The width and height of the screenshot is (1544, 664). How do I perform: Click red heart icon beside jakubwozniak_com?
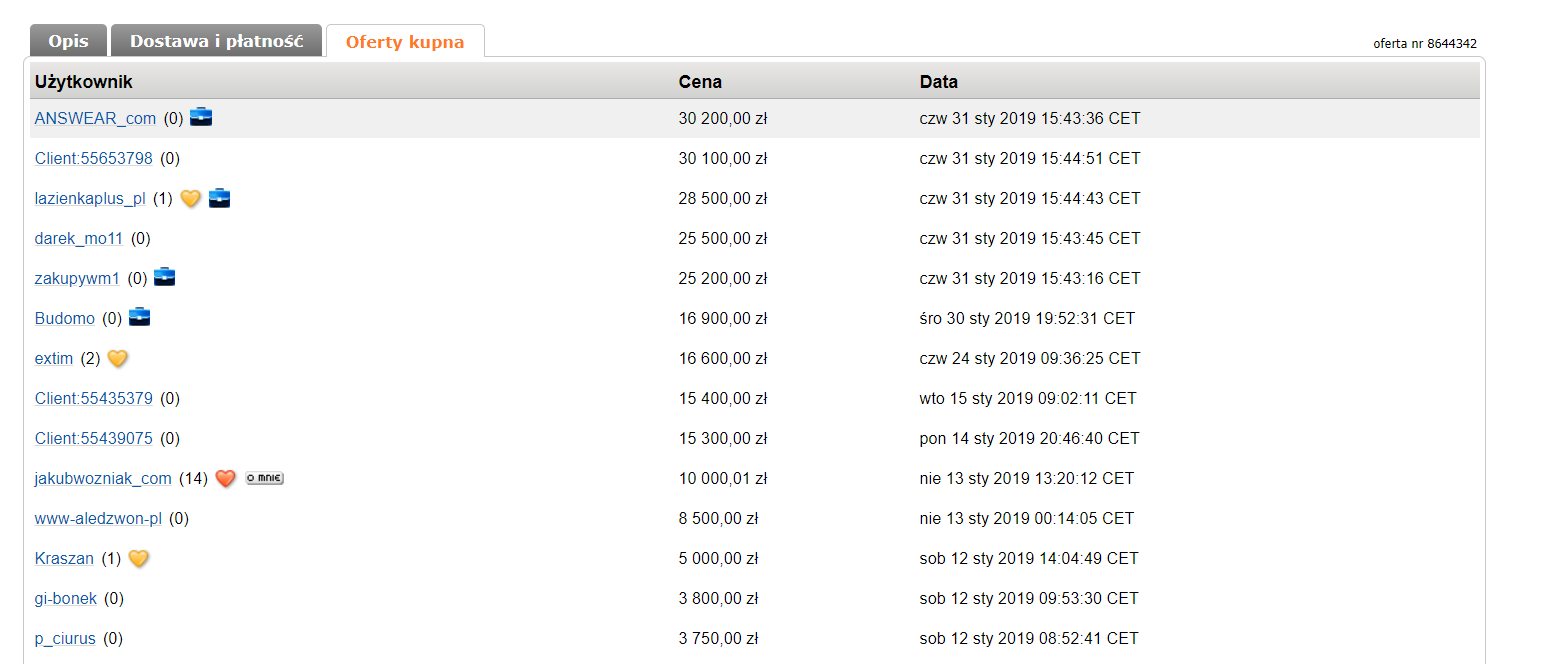pos(225,478)
